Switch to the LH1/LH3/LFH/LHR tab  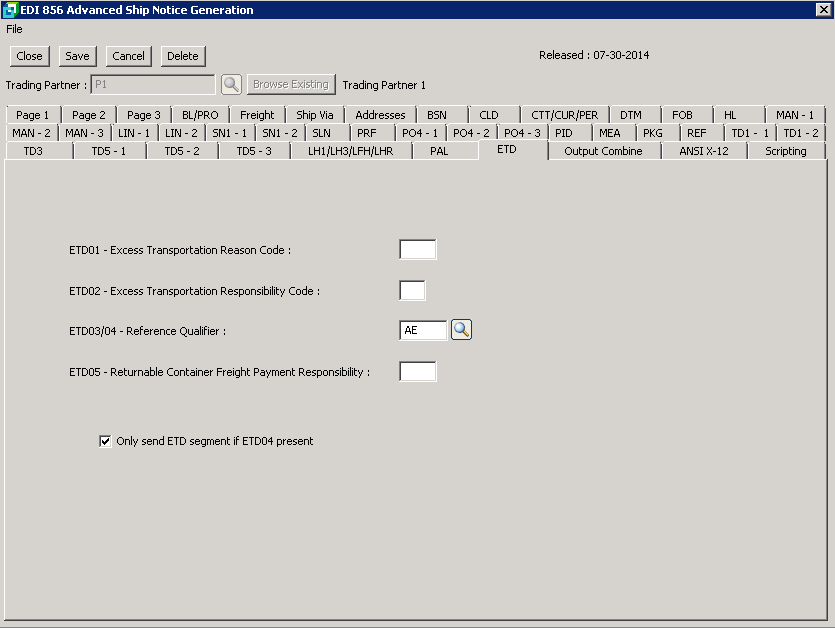(350, 151)
